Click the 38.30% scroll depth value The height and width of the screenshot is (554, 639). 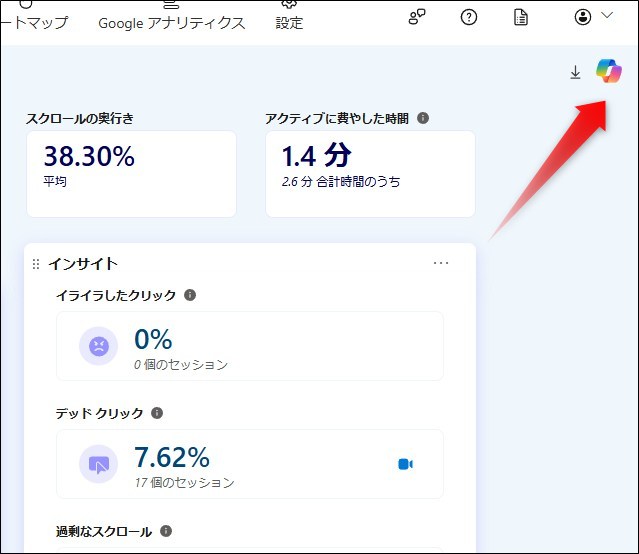click(89, 156)
